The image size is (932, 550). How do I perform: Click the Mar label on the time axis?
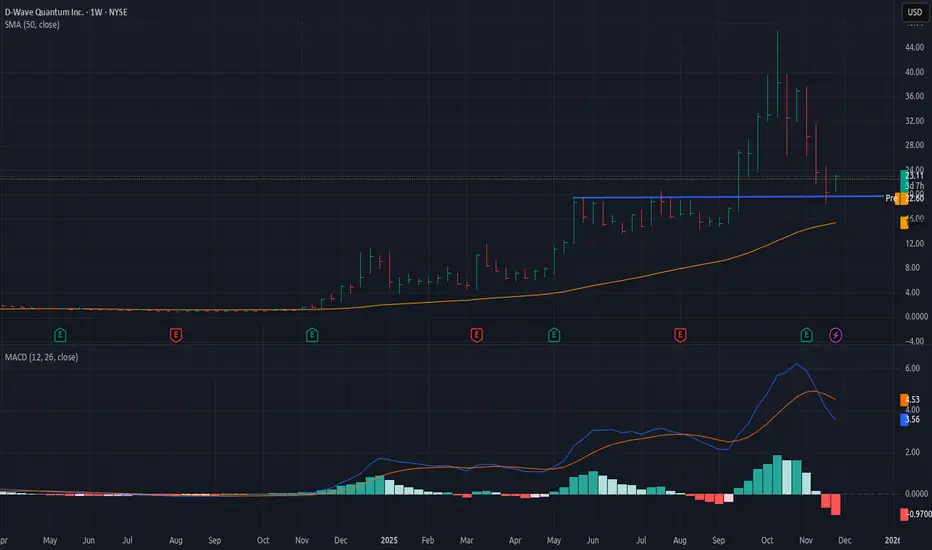467,540
